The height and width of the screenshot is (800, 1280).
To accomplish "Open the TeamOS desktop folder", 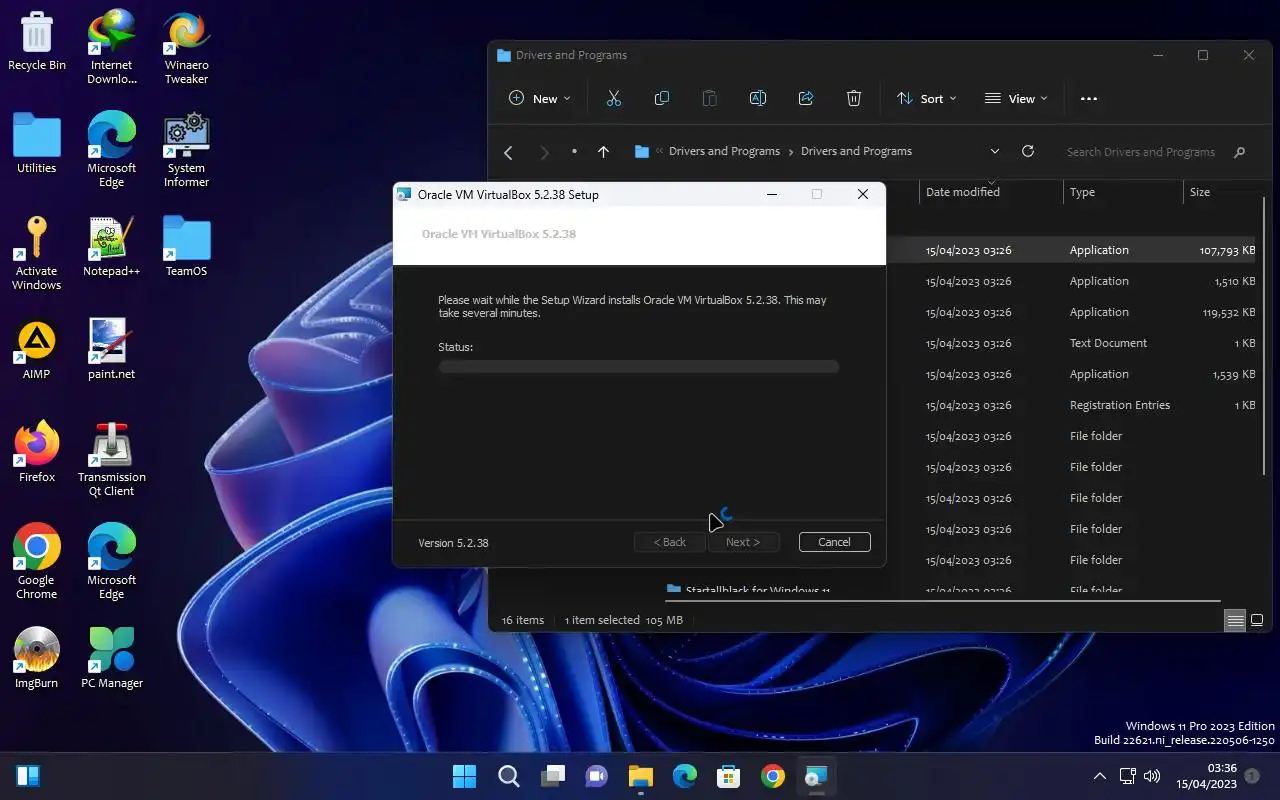I will [187, 247].
